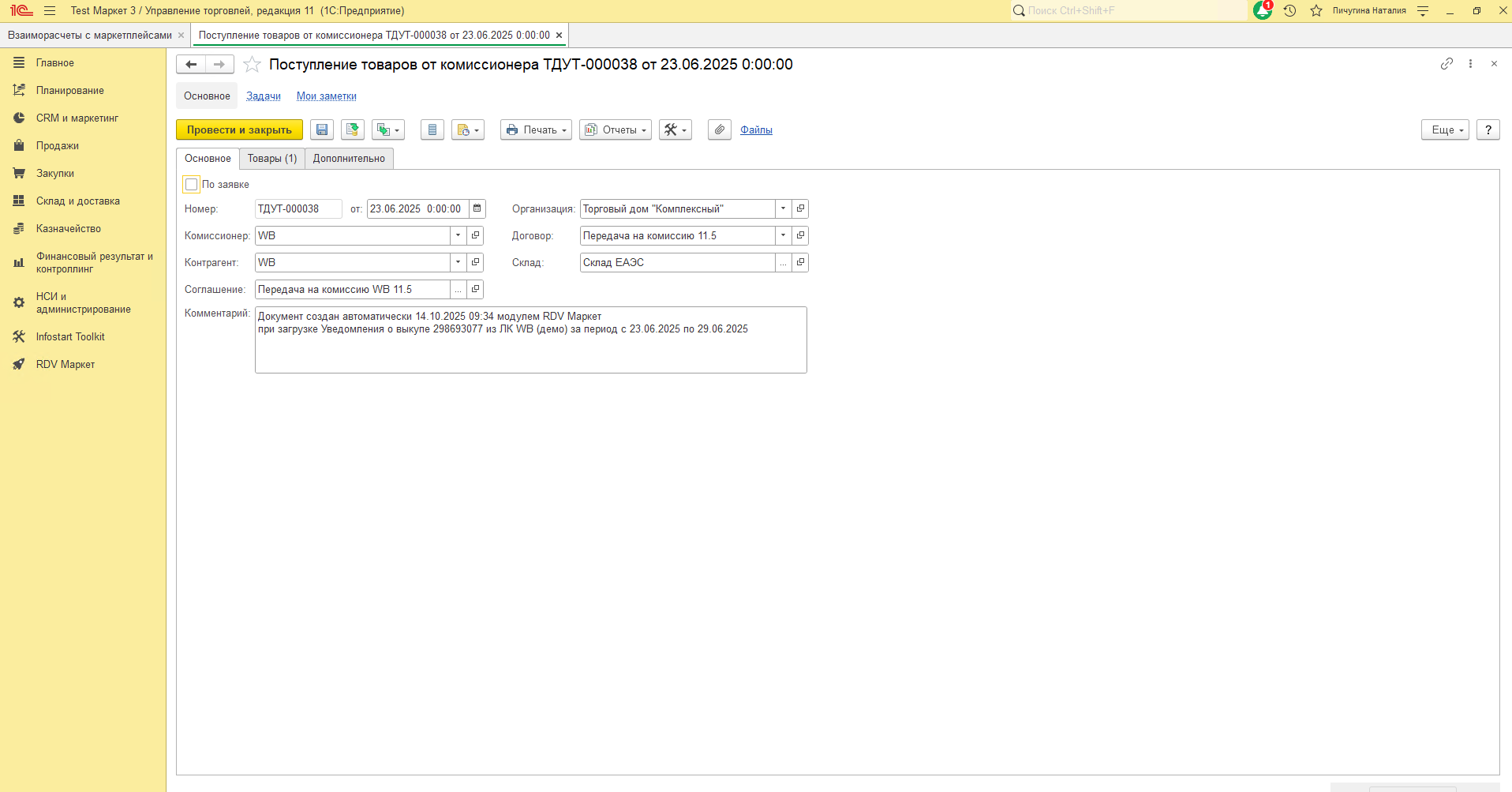Open Финансовый результат и контроллинг section
The height and width of the screenshot is (792, 1512).
(x=95, y=263)
